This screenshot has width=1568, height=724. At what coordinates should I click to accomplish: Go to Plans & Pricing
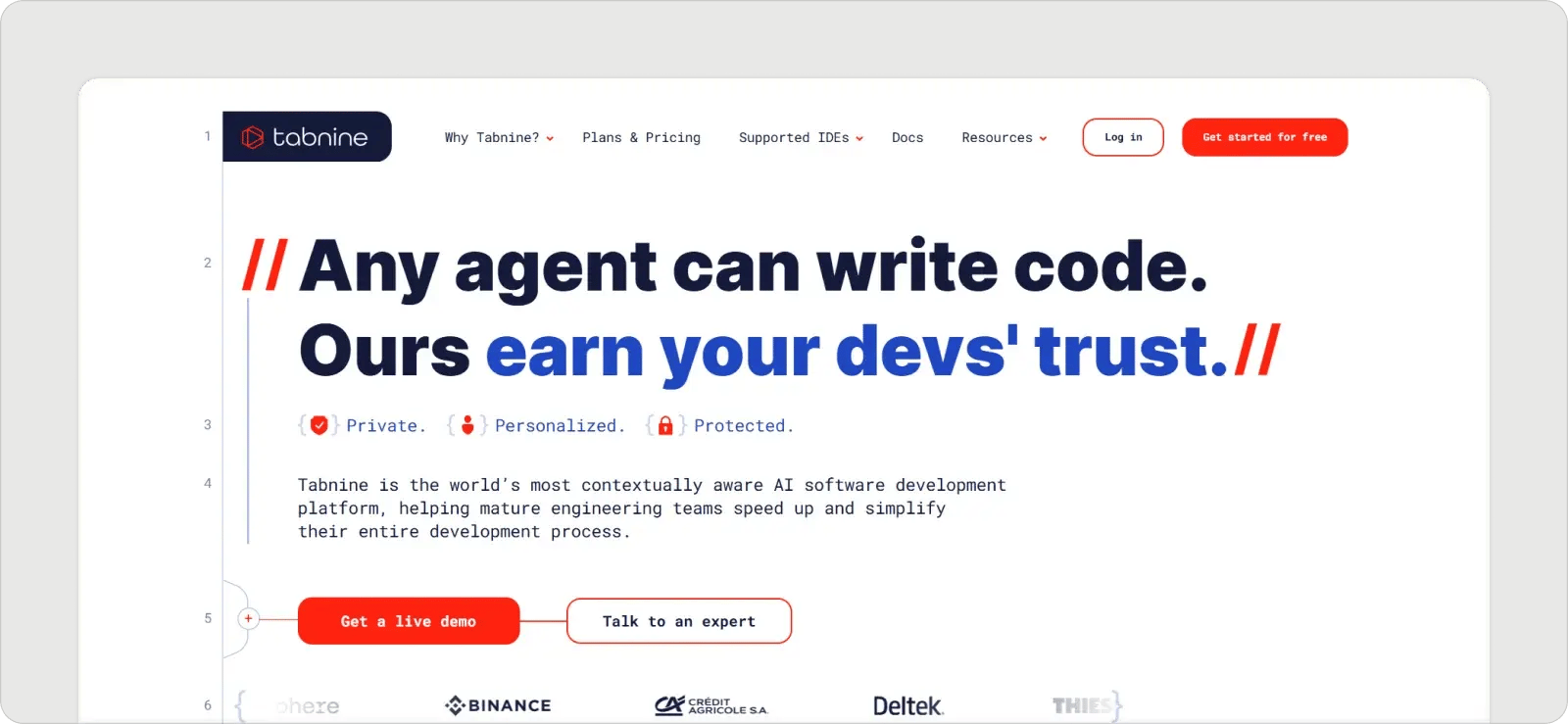pos(641,138)
